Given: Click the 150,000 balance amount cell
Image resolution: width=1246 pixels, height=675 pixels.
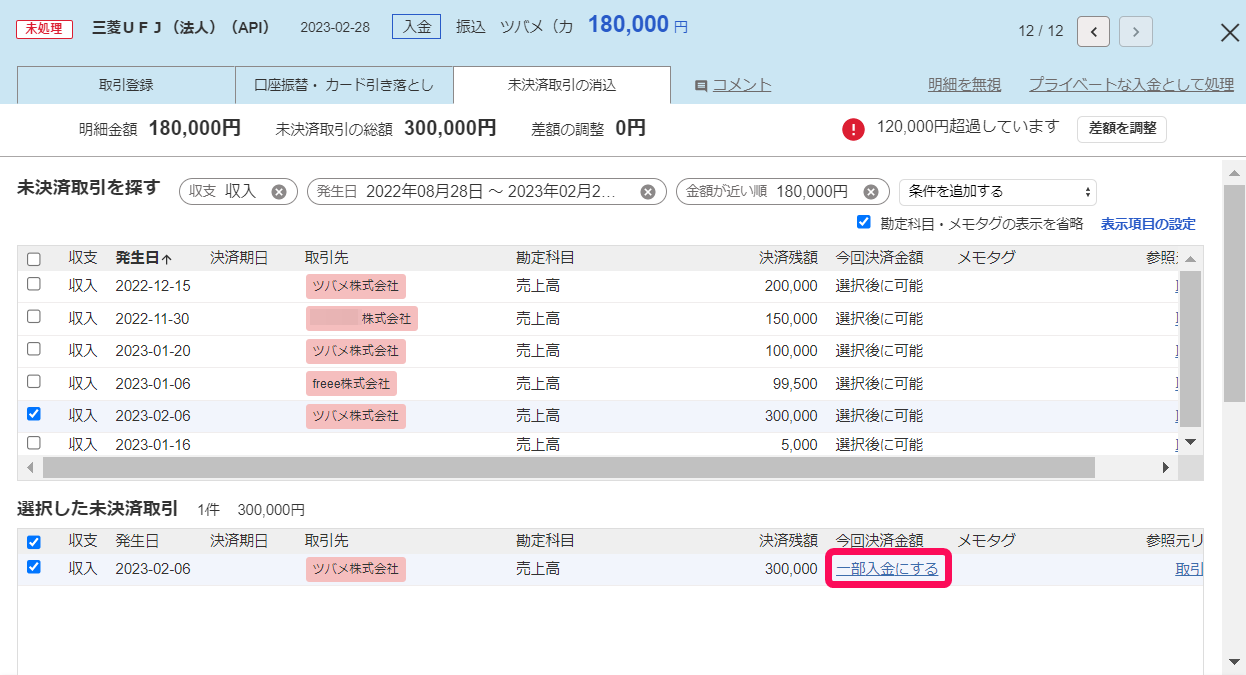Looking at the screenshot, I should coord(791,318).
